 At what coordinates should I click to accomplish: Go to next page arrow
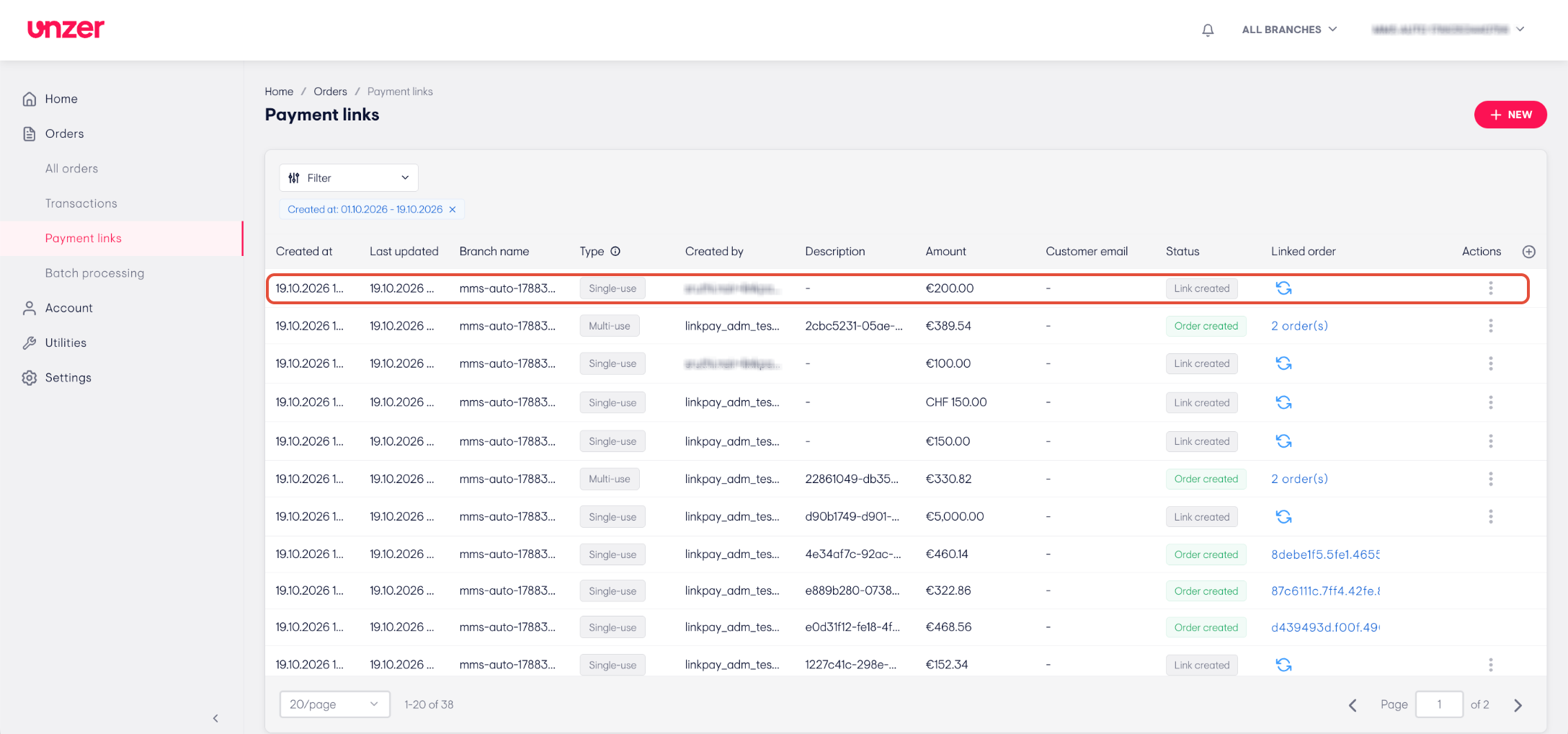(1518, 705)
